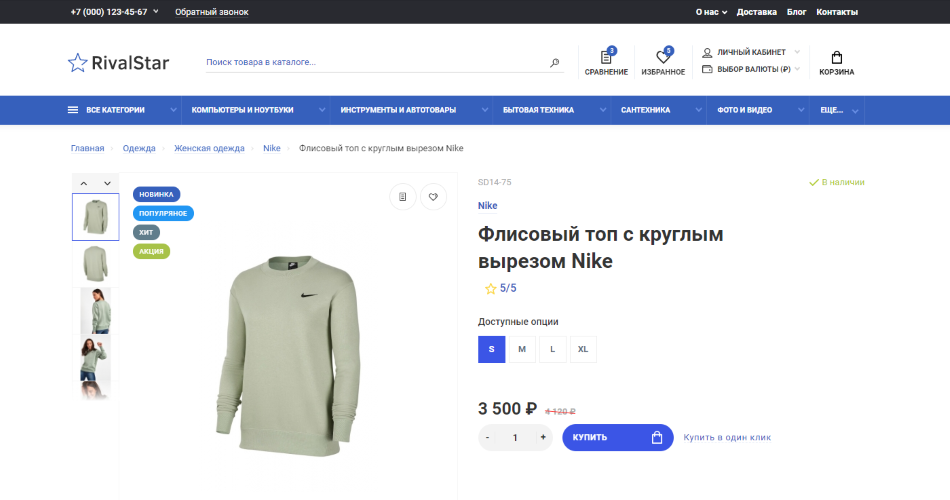Click the 5/5 rating text

(x=508, y=288)
